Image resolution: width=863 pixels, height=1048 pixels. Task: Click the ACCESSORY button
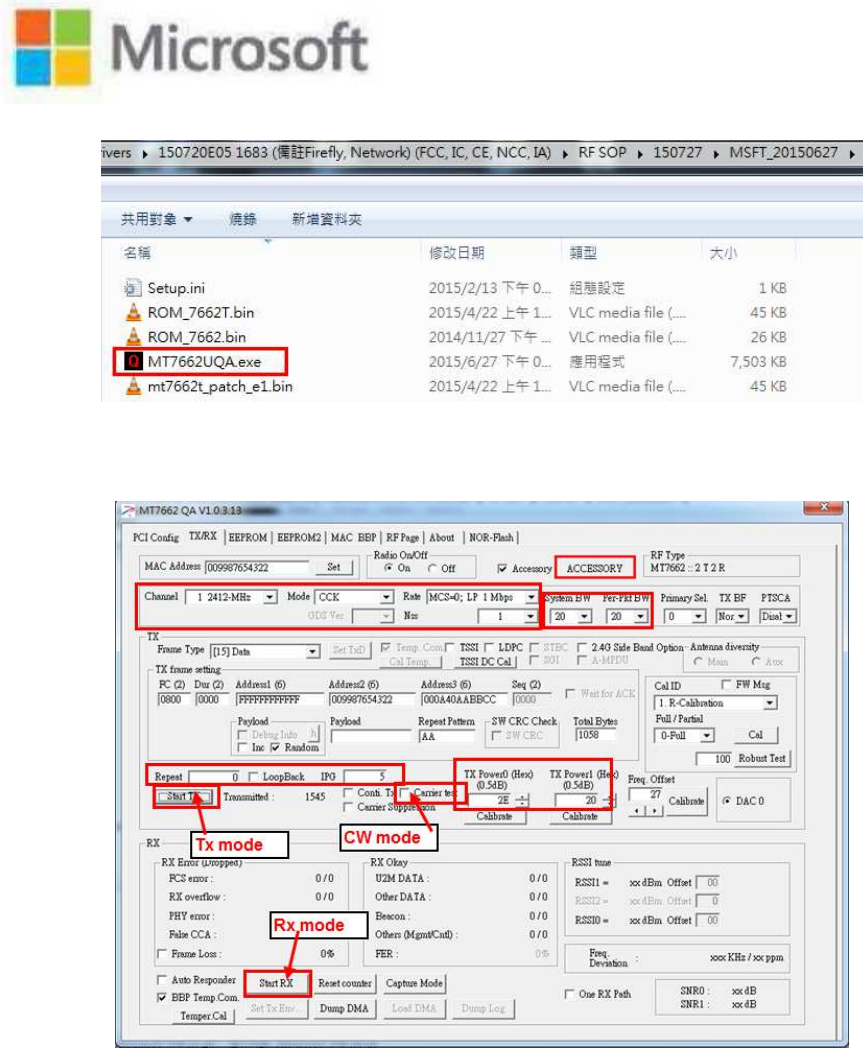(x=594, y=568)
